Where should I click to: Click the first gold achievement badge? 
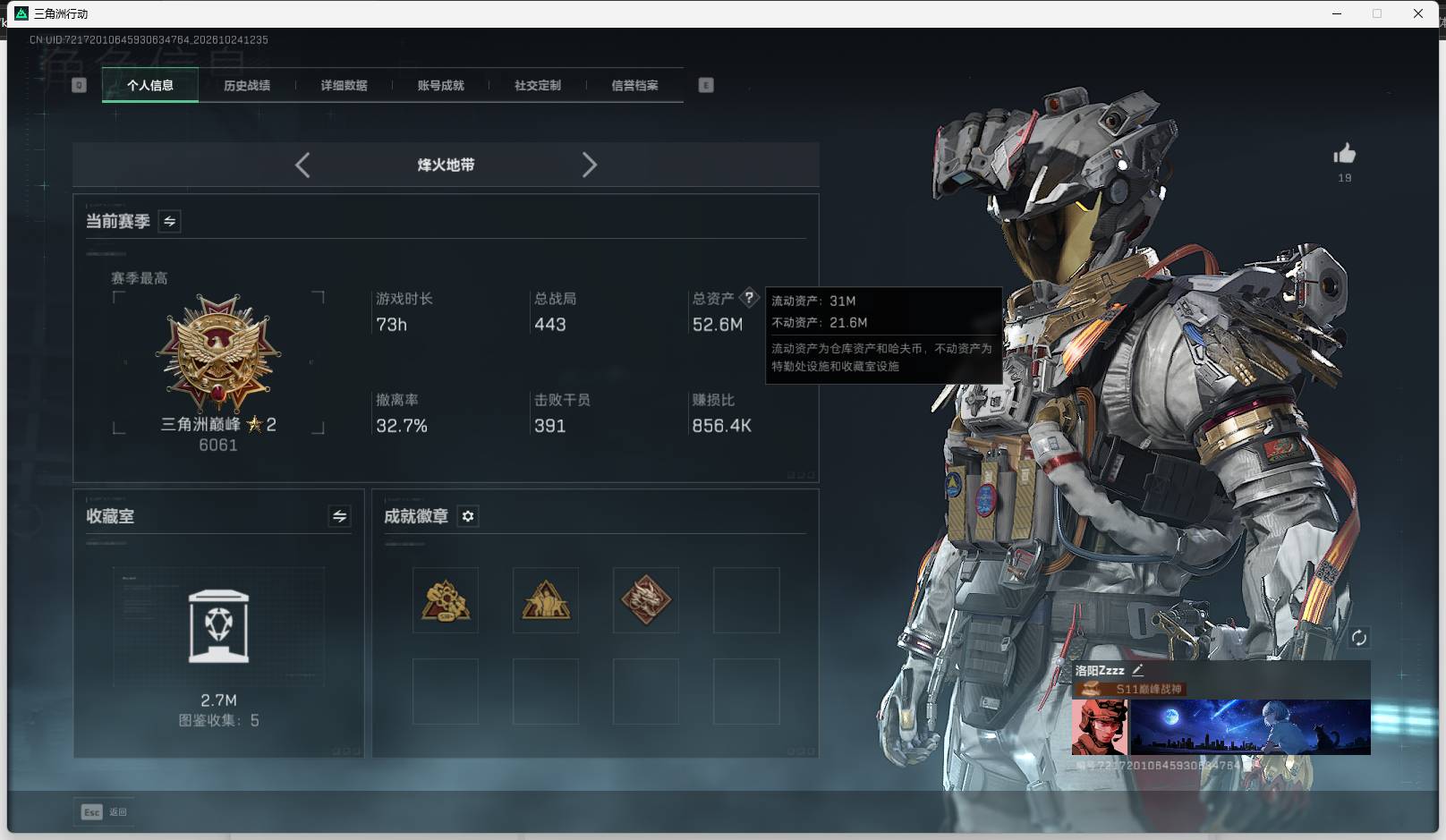(446, 600)
